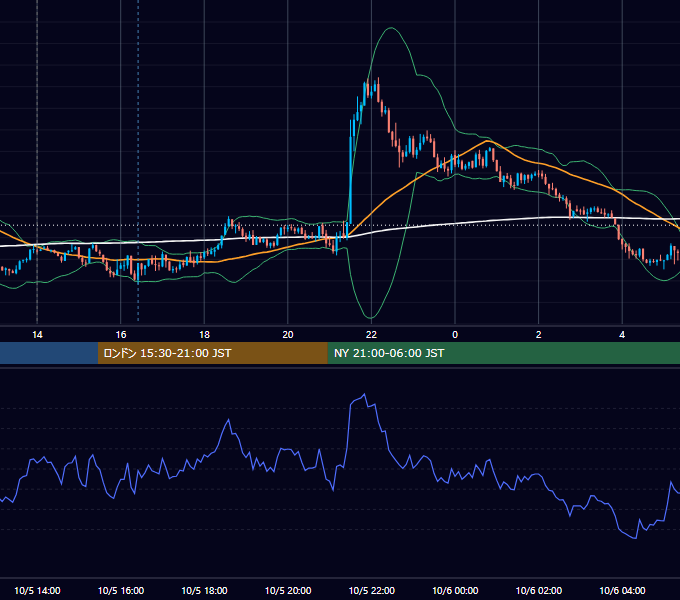Click the 14 hour label on price chart axis

click(x=37, y=335)
